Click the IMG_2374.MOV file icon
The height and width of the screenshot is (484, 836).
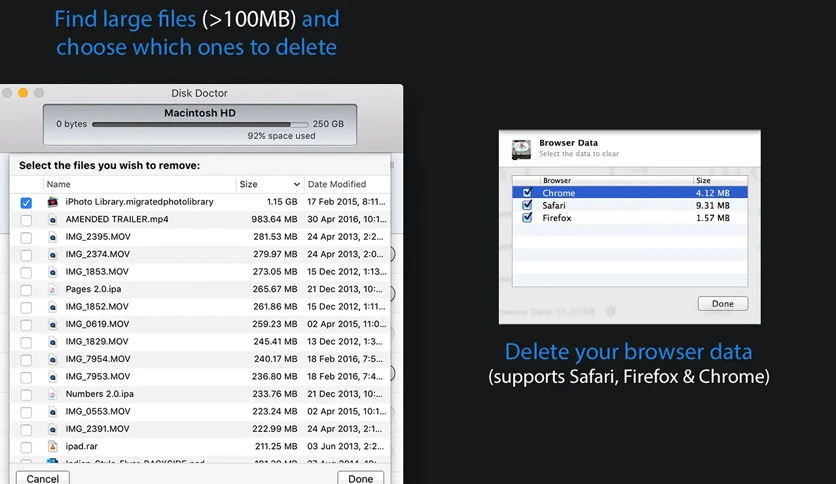tap(52, 255)
